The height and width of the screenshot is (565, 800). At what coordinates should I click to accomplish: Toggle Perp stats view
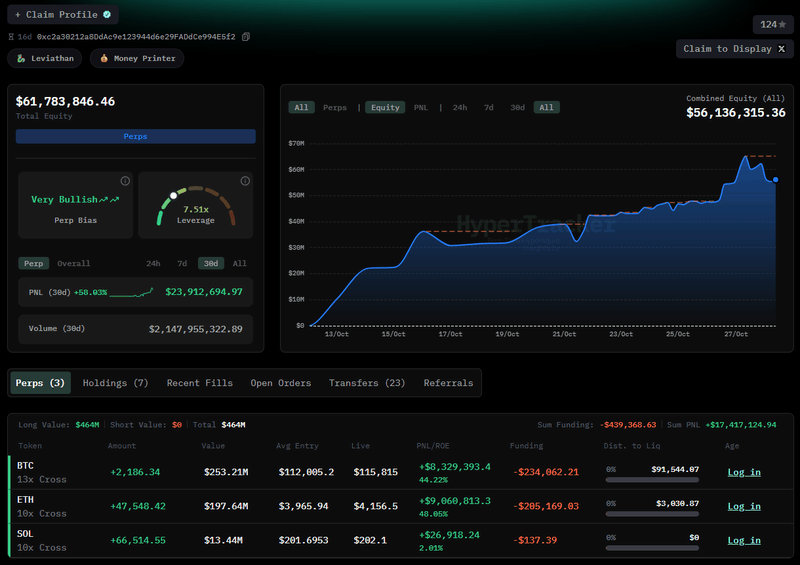[x=34, y=263]
